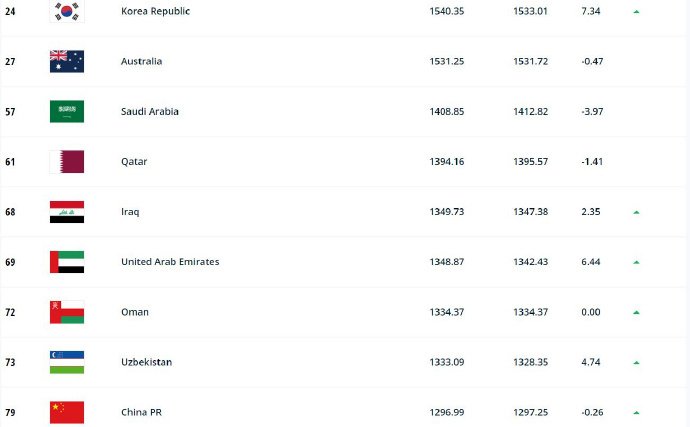This screenshot has height=427, width=690.
Task: Open the Australia team link
Action: pos(141,61)
